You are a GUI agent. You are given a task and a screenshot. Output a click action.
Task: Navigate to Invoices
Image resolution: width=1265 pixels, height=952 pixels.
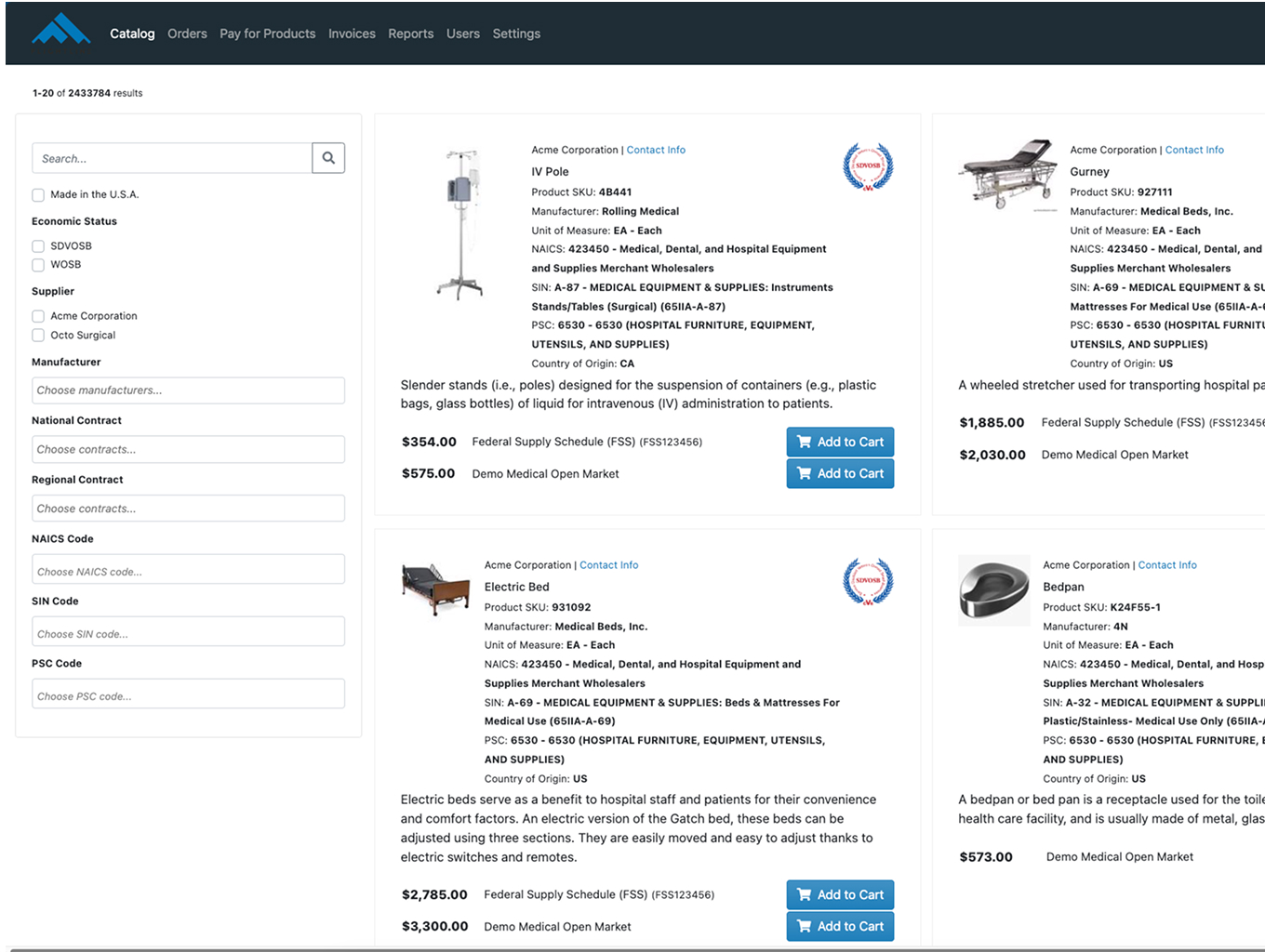pyautogui.click(x=352, y=33)
